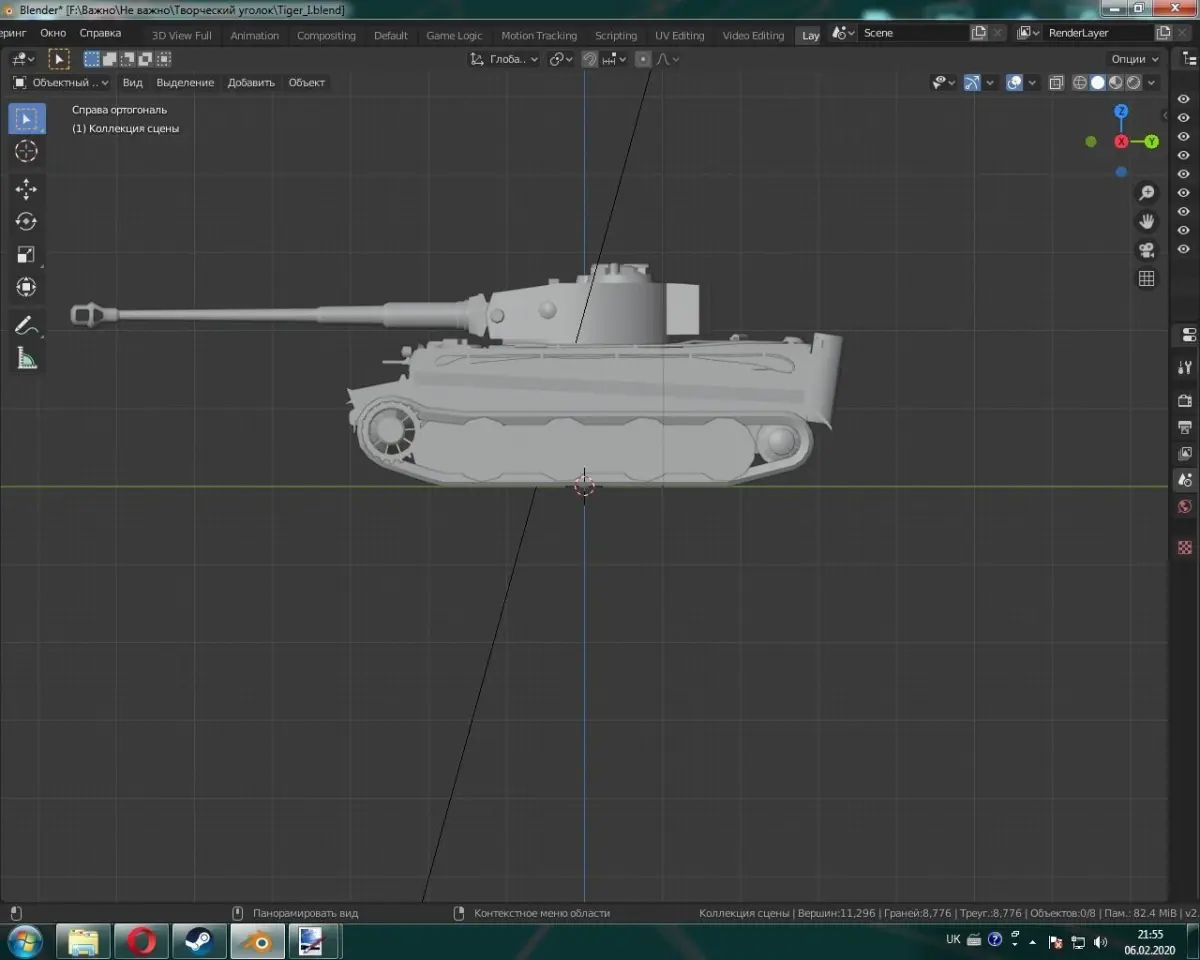Toggle X-ray mode
The width and height of the screenshot is (1200, 960).
[x=1056, y=83]
